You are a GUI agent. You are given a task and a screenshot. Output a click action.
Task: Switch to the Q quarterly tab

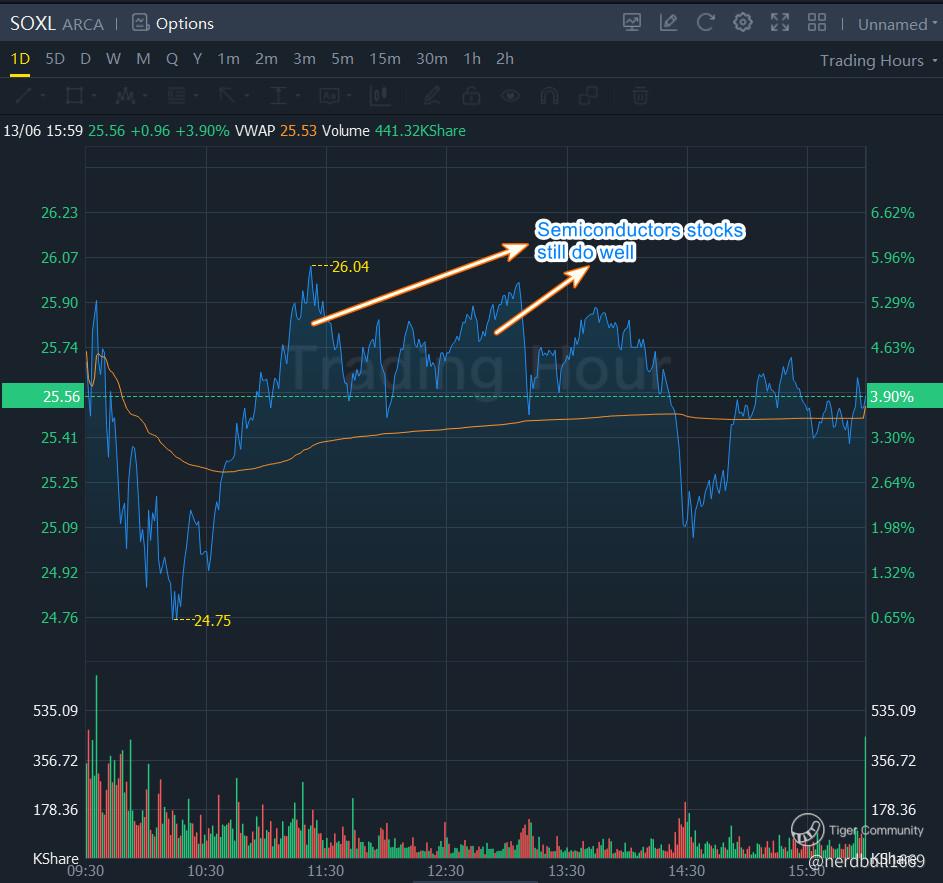click(172, 59)
